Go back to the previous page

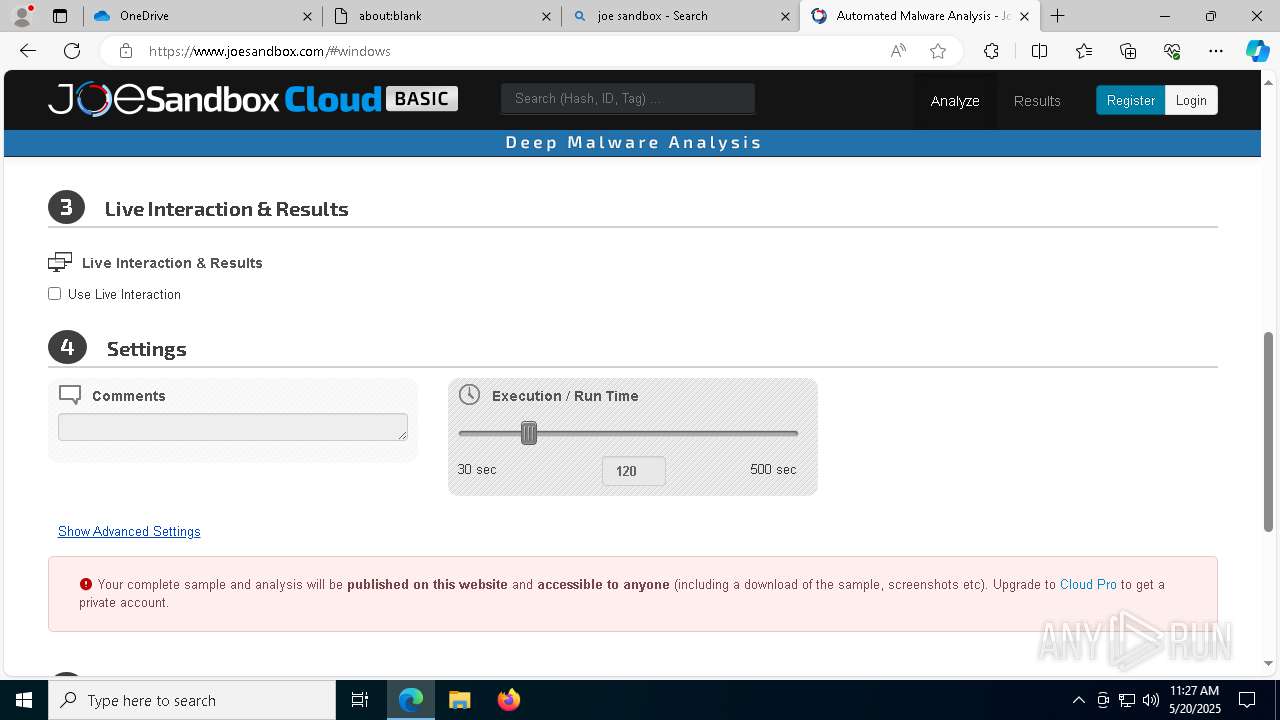pyautogui.click(x=28, y=51)
